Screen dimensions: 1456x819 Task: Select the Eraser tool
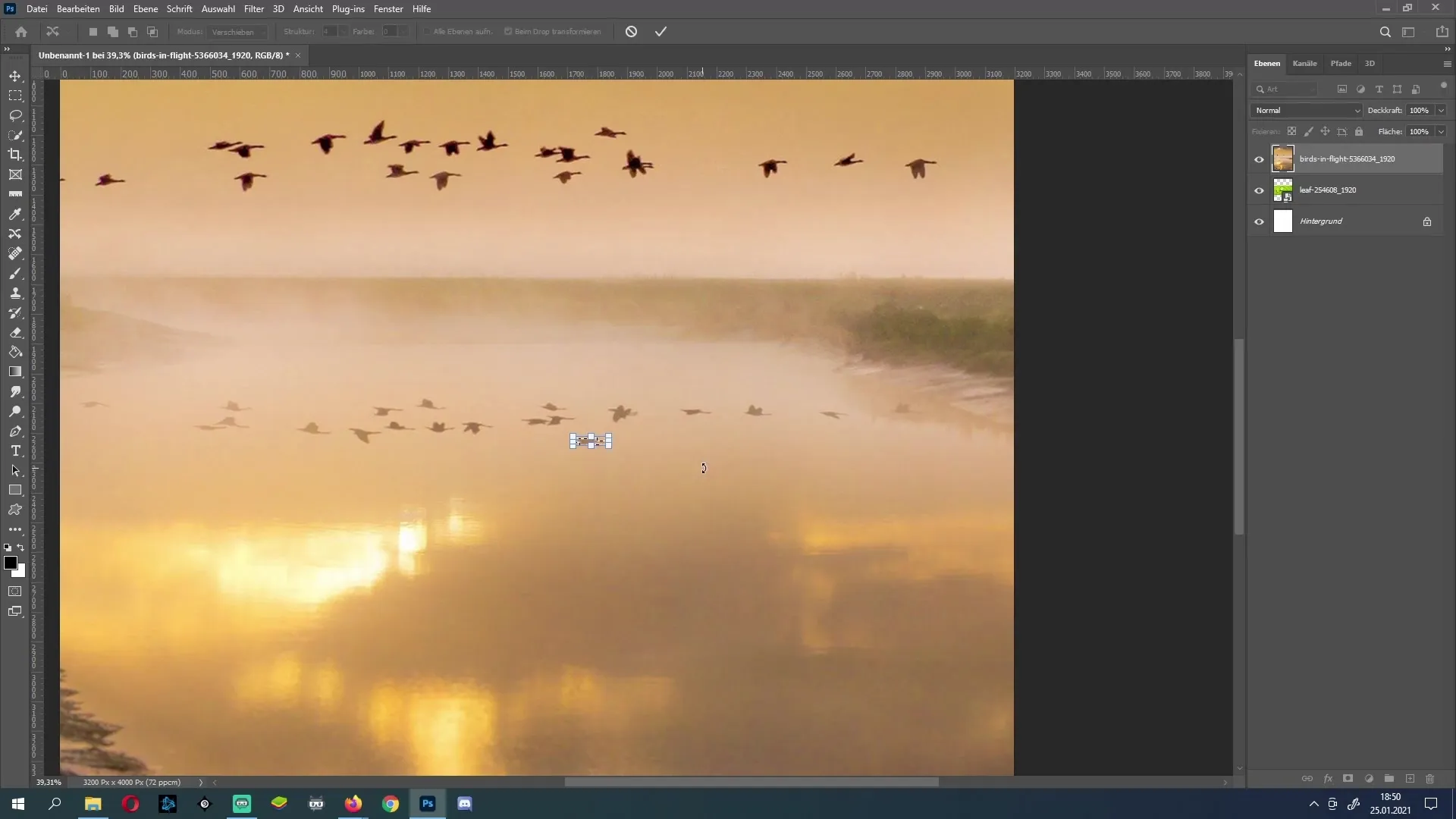click(x=15, y=332)
